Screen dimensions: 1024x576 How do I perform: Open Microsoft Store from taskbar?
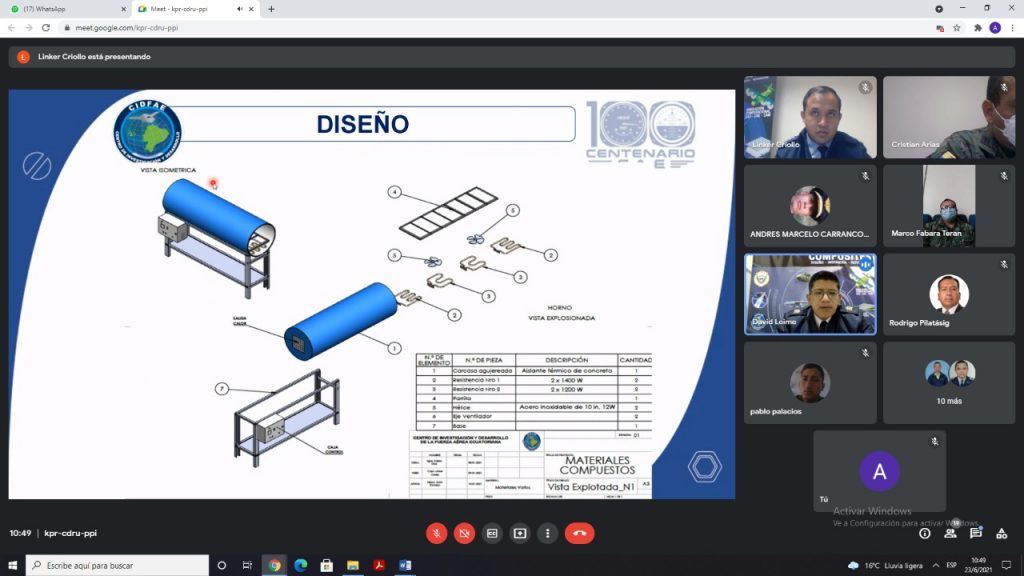pos(327,566)
